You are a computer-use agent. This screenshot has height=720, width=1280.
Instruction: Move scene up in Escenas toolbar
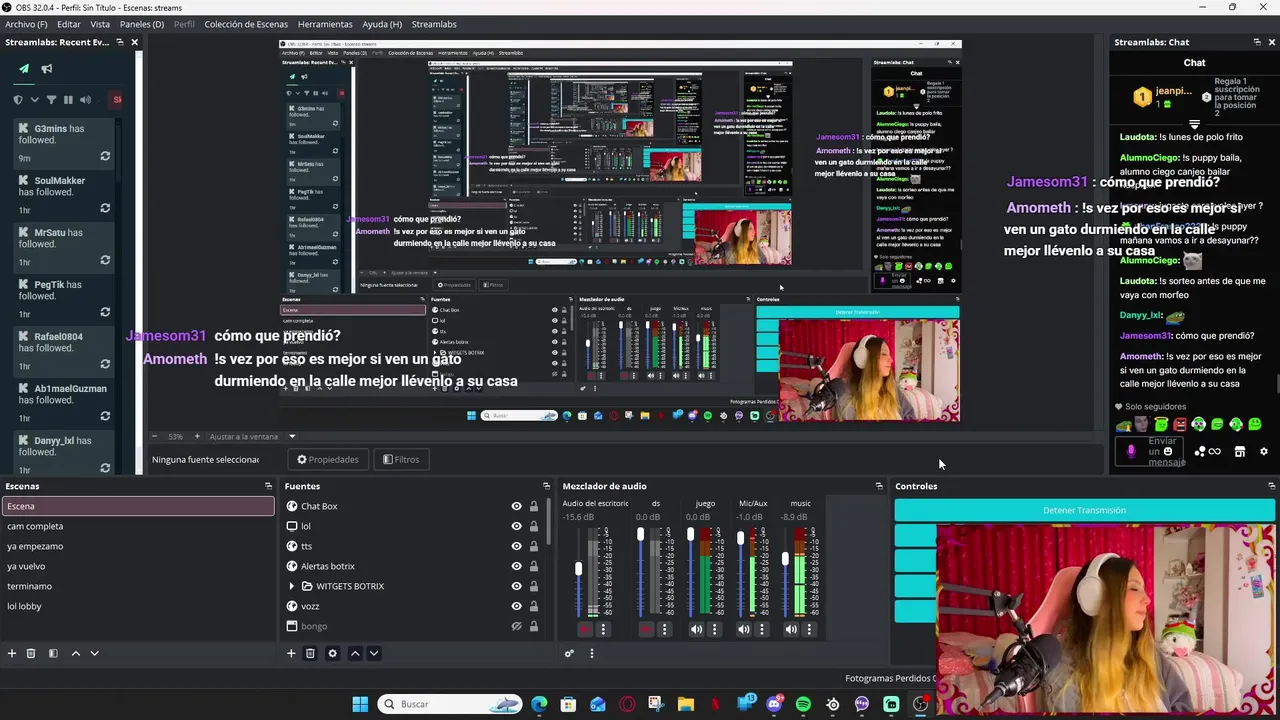(75, 653)
